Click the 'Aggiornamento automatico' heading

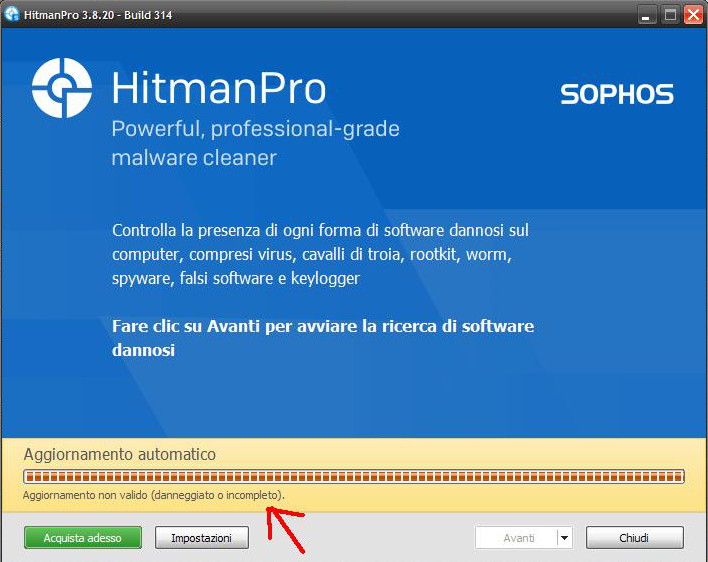click(120, 454)
